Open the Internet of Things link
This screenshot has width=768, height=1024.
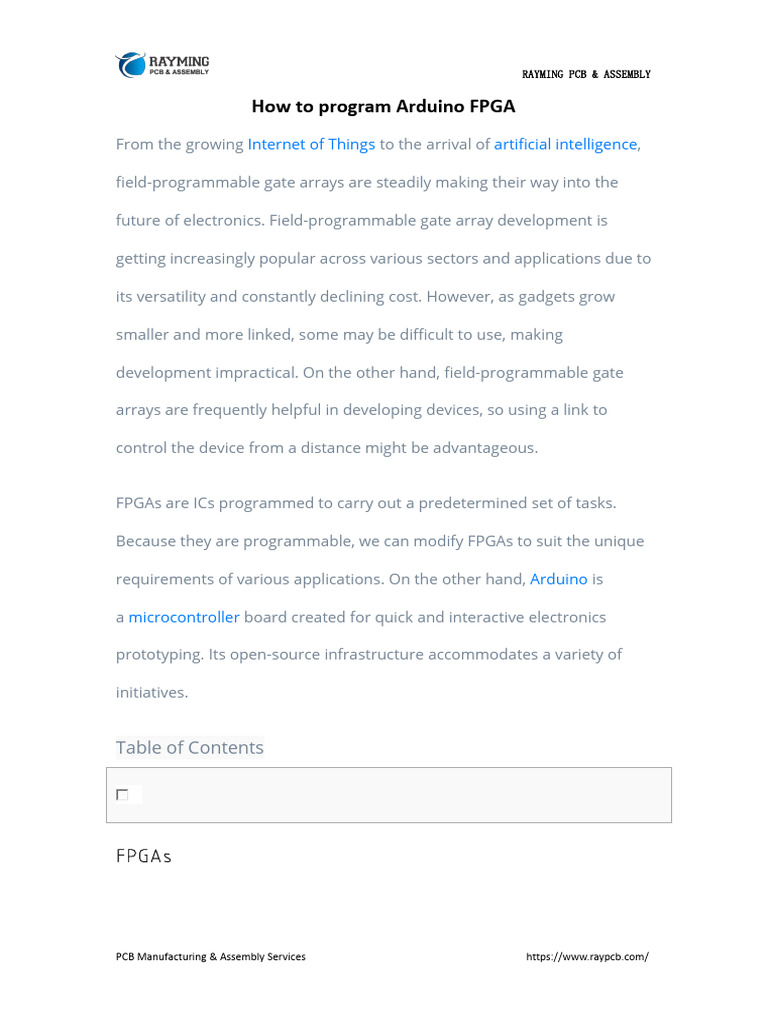click(x=311, y=144)
